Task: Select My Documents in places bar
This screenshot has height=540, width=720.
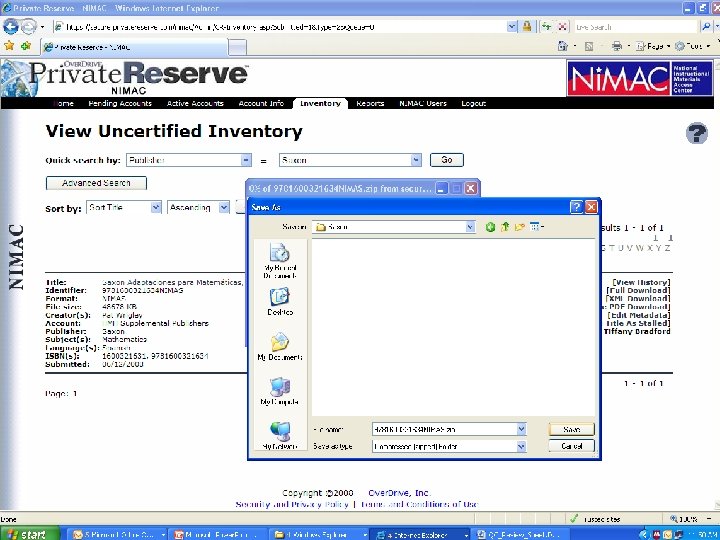Action: pos(280,347)
